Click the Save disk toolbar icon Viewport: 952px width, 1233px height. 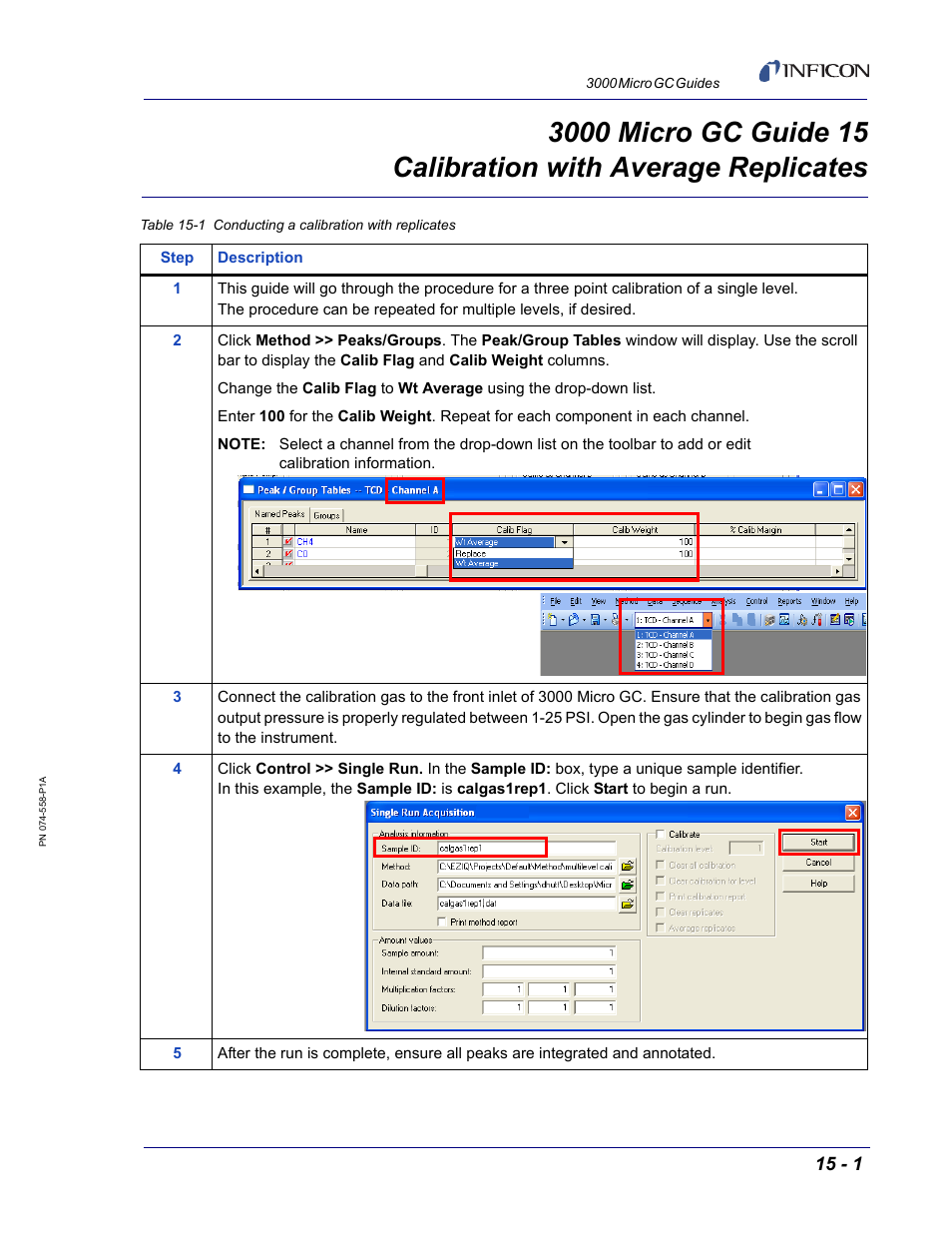(x=596, y=620)
